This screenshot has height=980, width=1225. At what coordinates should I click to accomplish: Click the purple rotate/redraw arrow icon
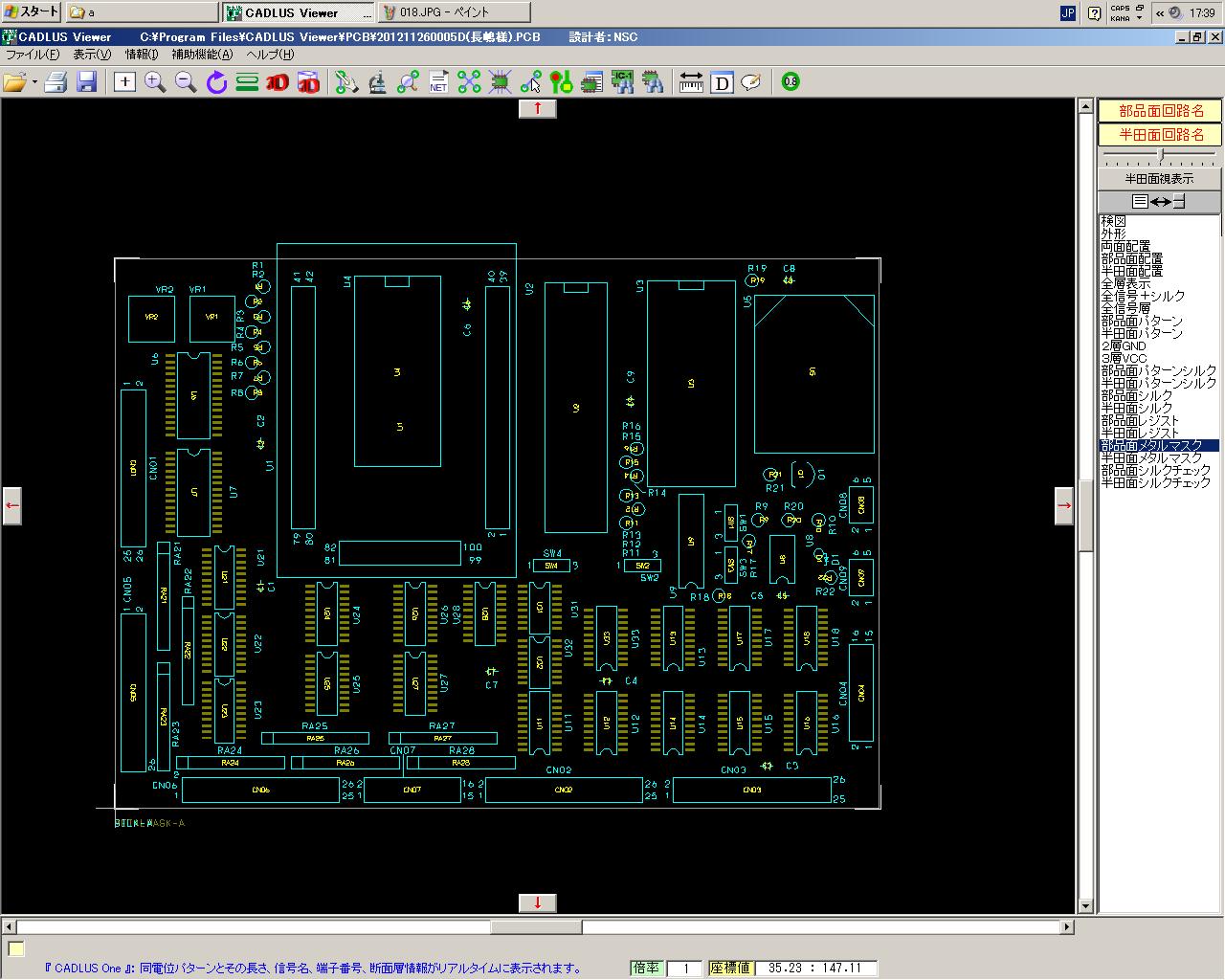[x=216, y=82]
